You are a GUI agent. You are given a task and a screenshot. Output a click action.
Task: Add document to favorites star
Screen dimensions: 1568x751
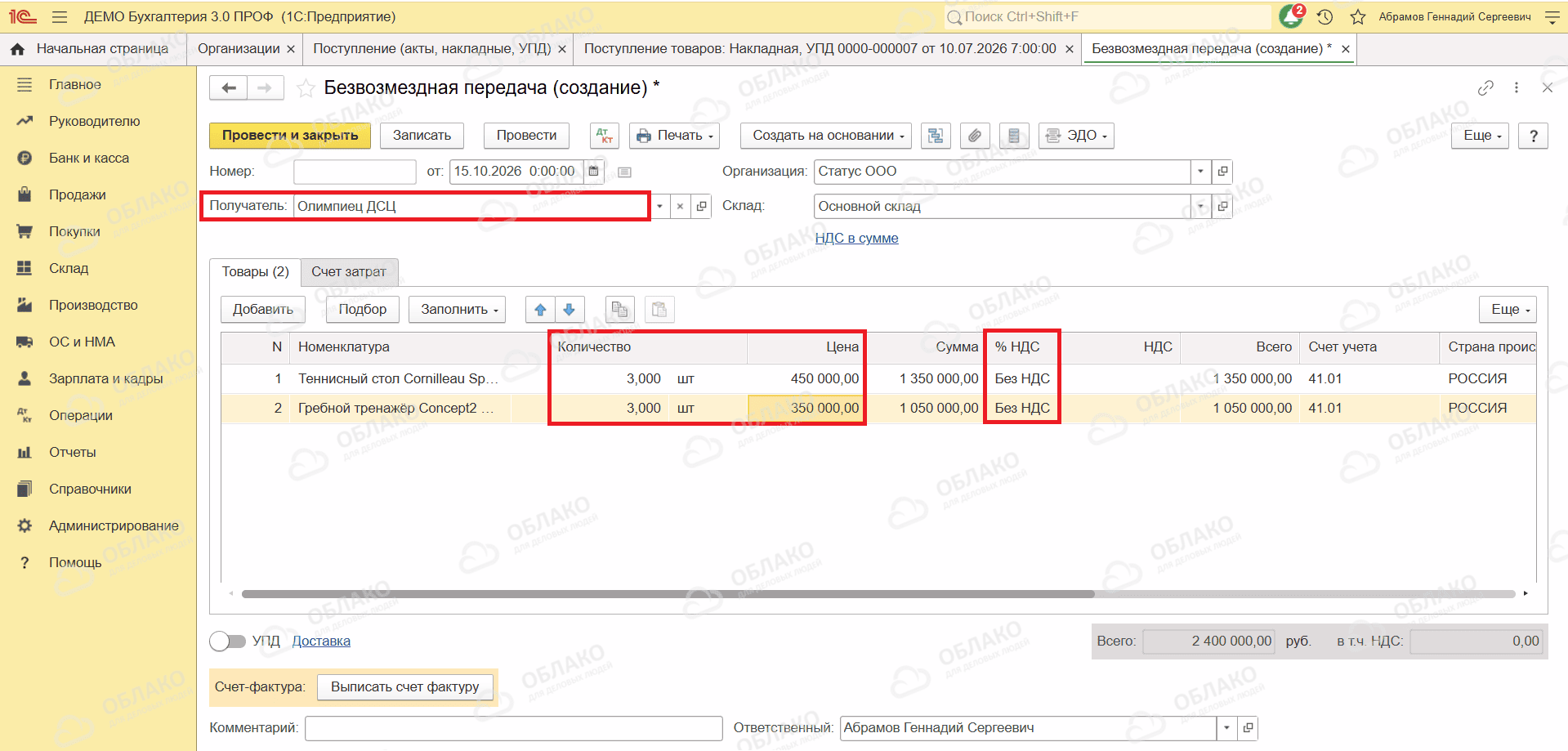coord(306,88)
